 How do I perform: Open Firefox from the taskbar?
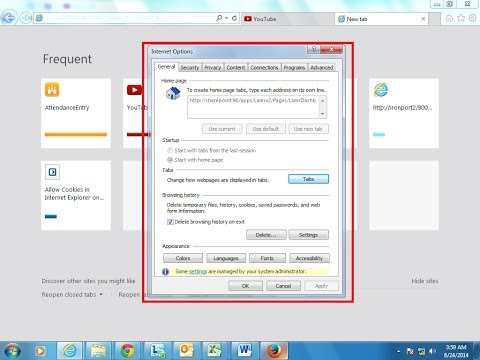pos(274,351)
